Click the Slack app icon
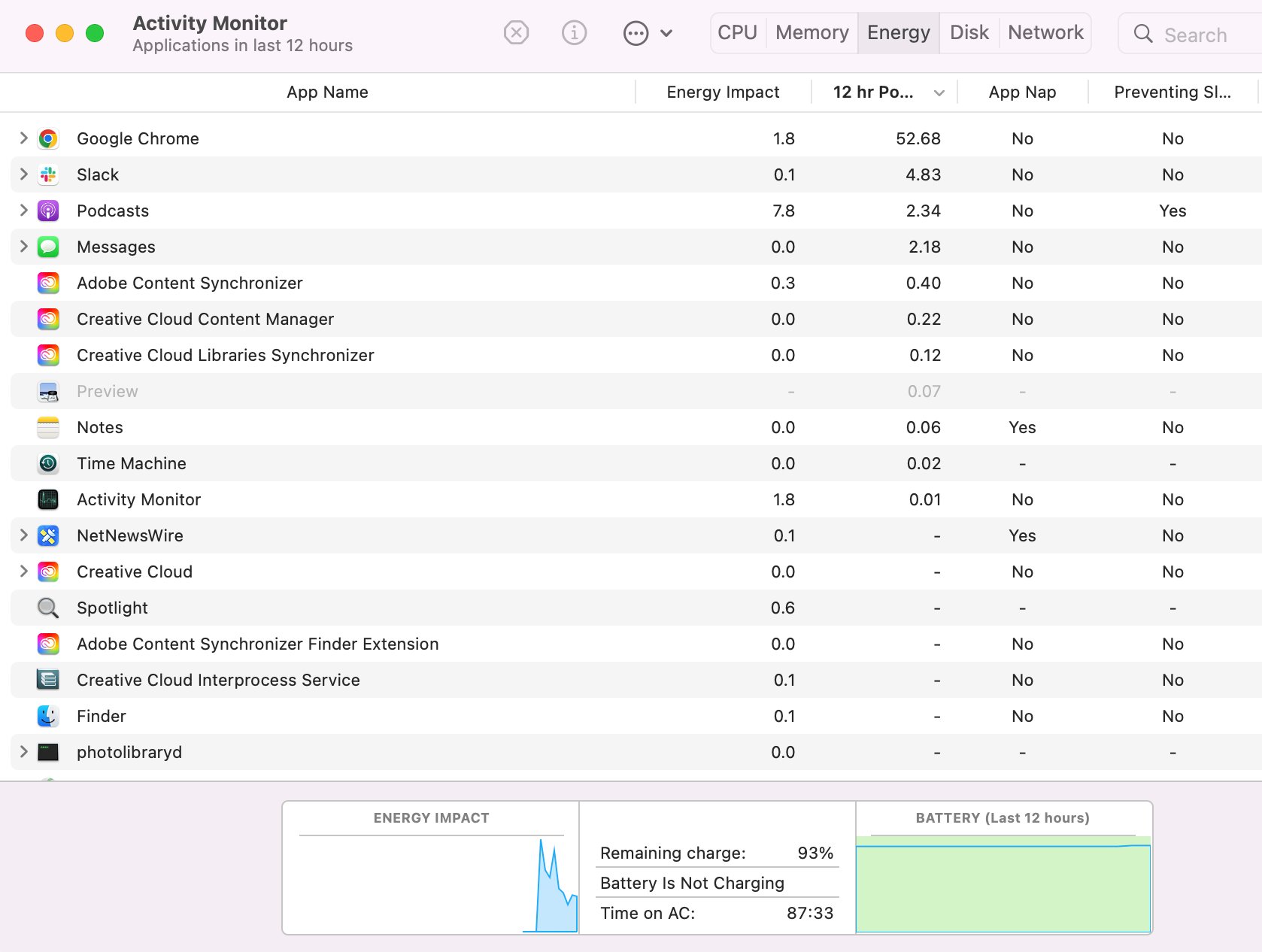This screenshot has width=1262, height=952. 48,174
